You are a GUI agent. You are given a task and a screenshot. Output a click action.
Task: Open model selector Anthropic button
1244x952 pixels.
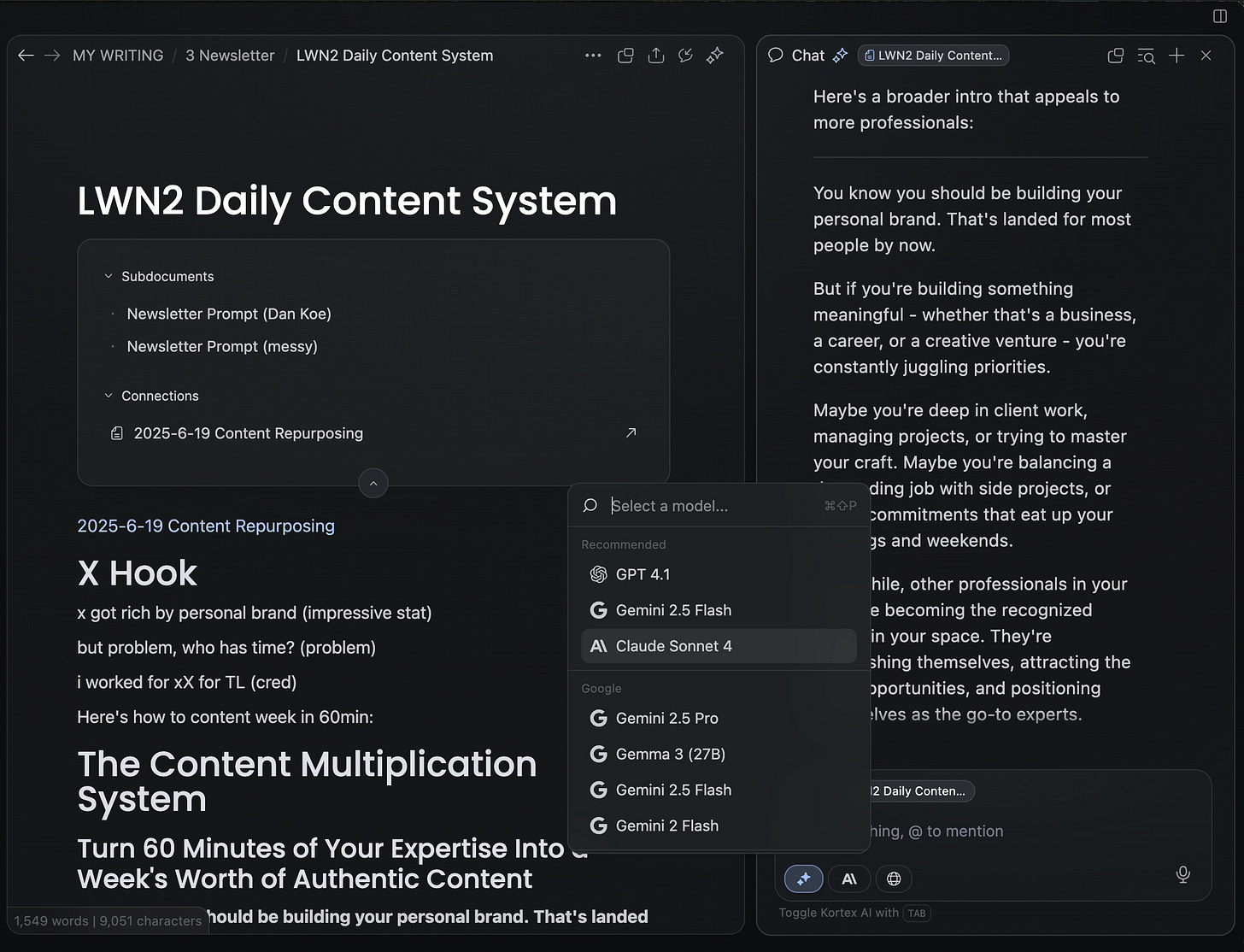click(849, 879)
